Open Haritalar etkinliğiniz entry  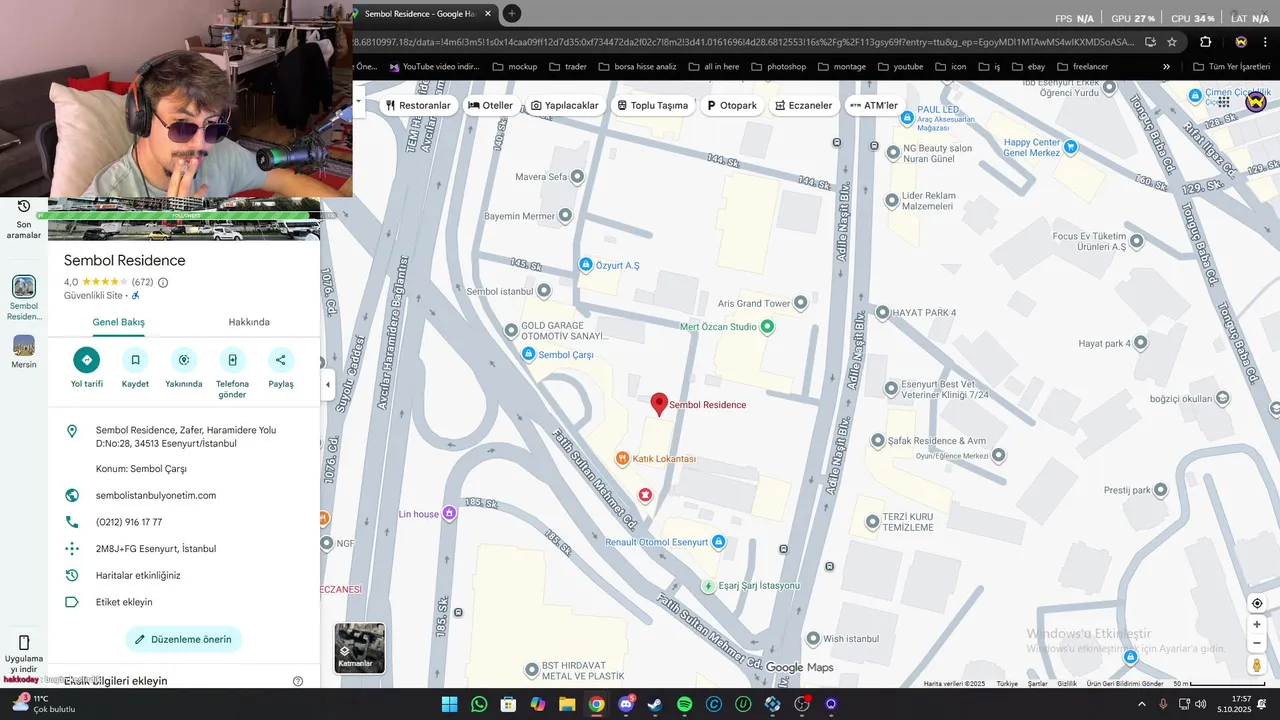click(x=138, y=575)
